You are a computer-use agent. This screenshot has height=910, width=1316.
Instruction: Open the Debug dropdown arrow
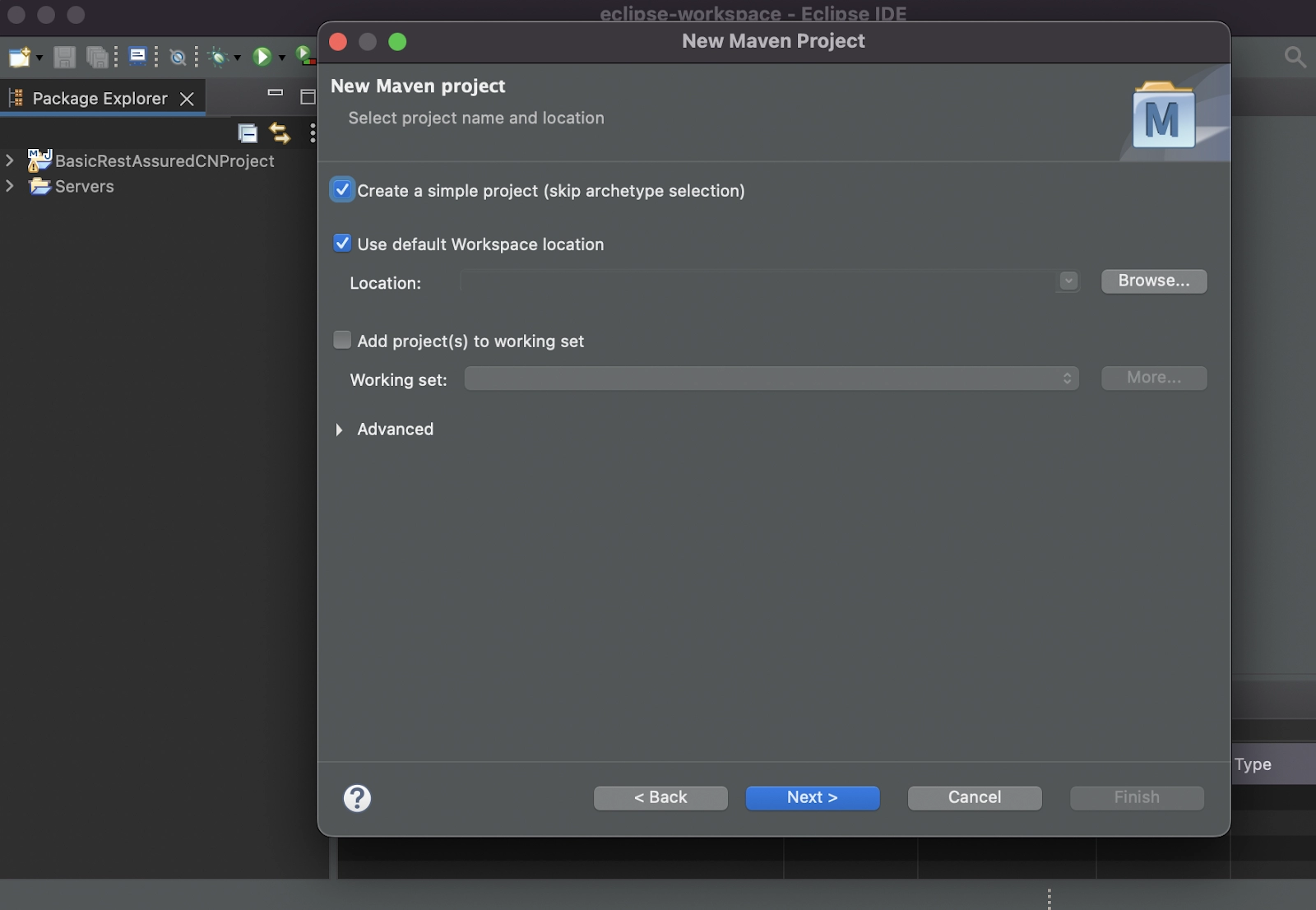237,58
